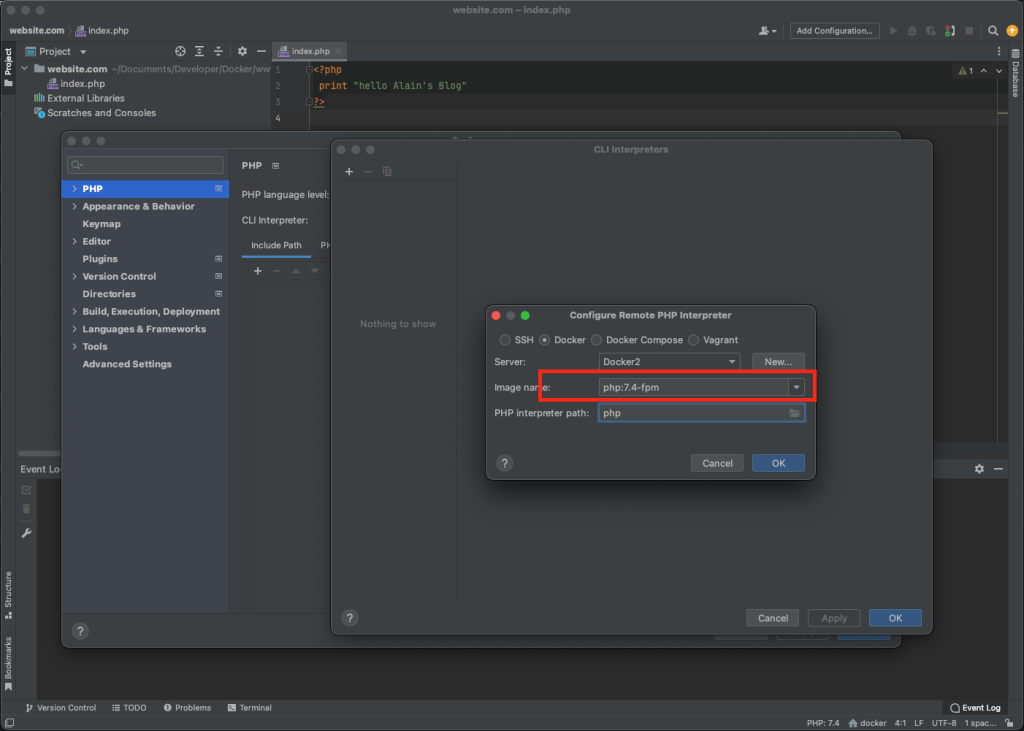This screenshot has width=1024, height=731.
Task: Switch to the Include Path tab
Action: click(x=276, y=246)
